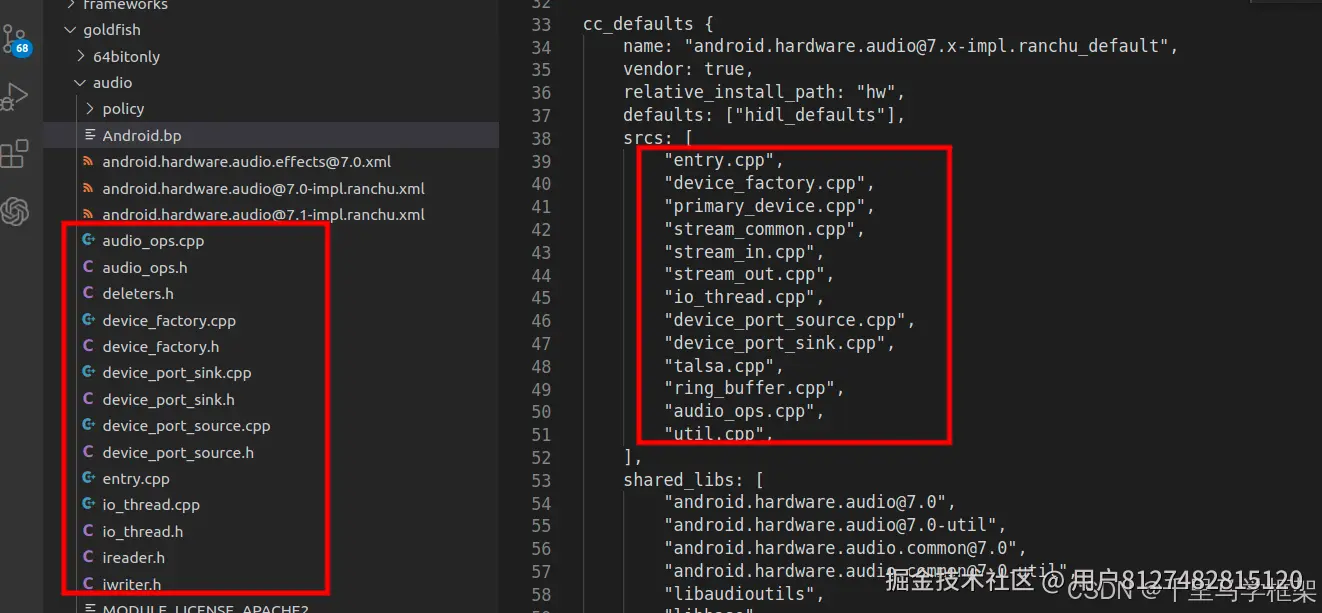Click the shared_libs: [ line
This screenshot has height=613, width=1322.
[693, 480]
